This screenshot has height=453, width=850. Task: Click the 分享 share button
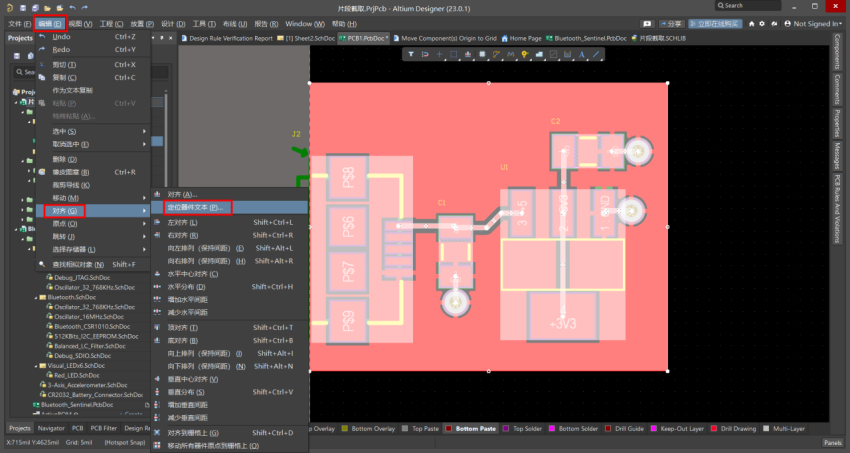point(674,23)
